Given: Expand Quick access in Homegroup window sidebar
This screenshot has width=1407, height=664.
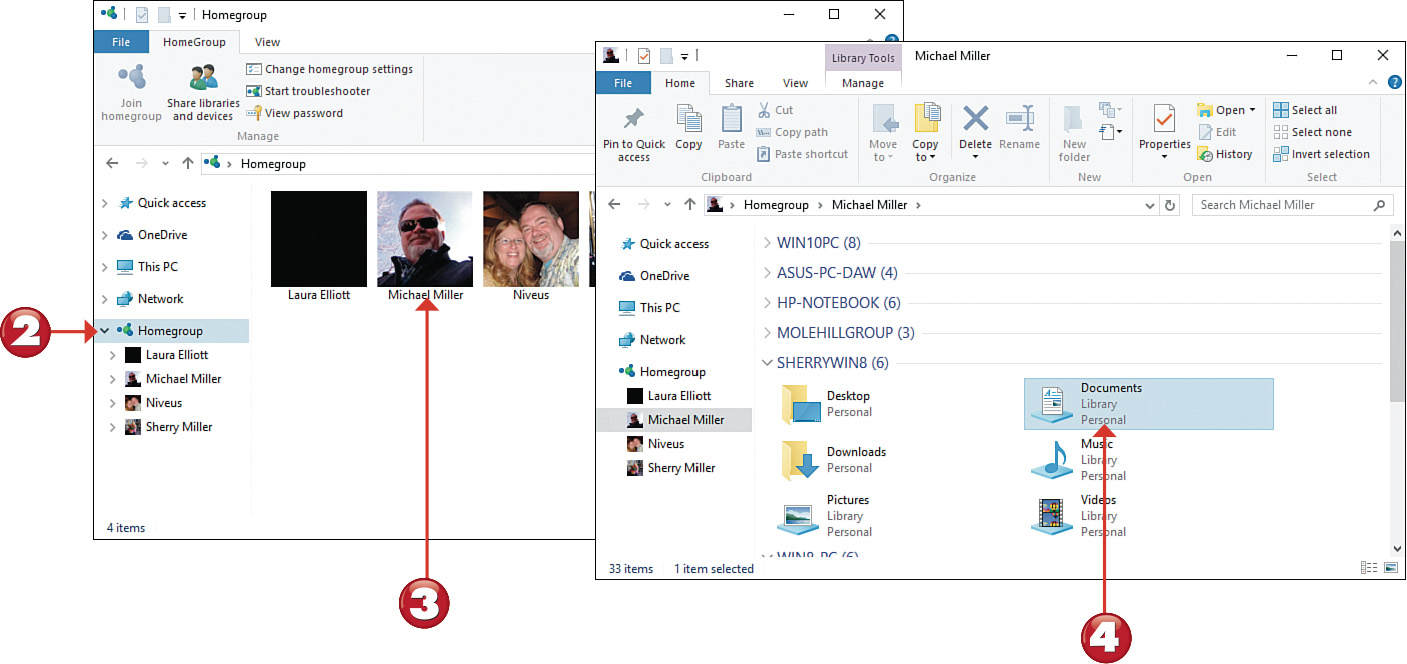Looking at the screenshot, I should tap(105, 203).
